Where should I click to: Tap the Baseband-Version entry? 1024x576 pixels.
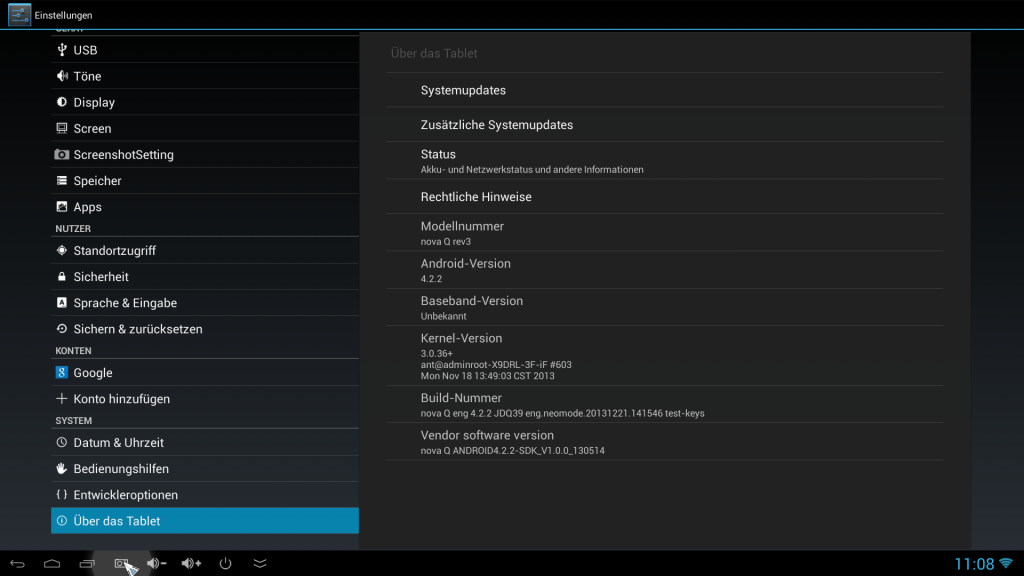(x=665, y=307)
